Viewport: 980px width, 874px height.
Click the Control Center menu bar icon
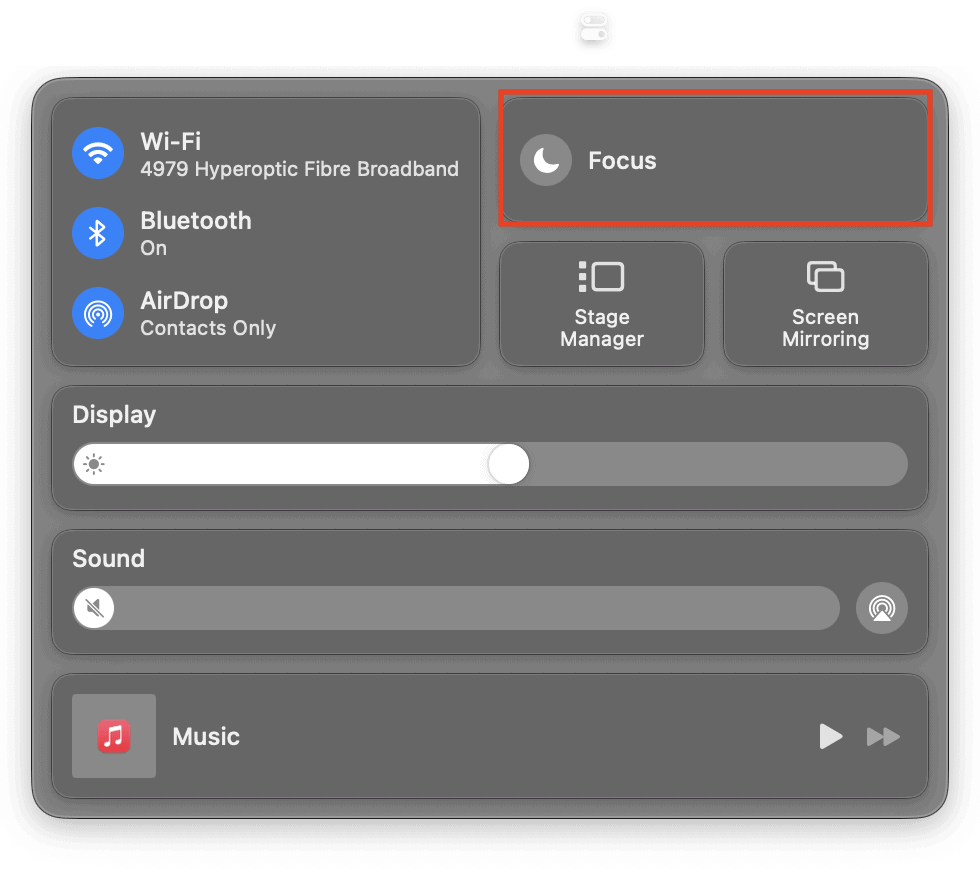pyautogui.click(x=594, y=28)
